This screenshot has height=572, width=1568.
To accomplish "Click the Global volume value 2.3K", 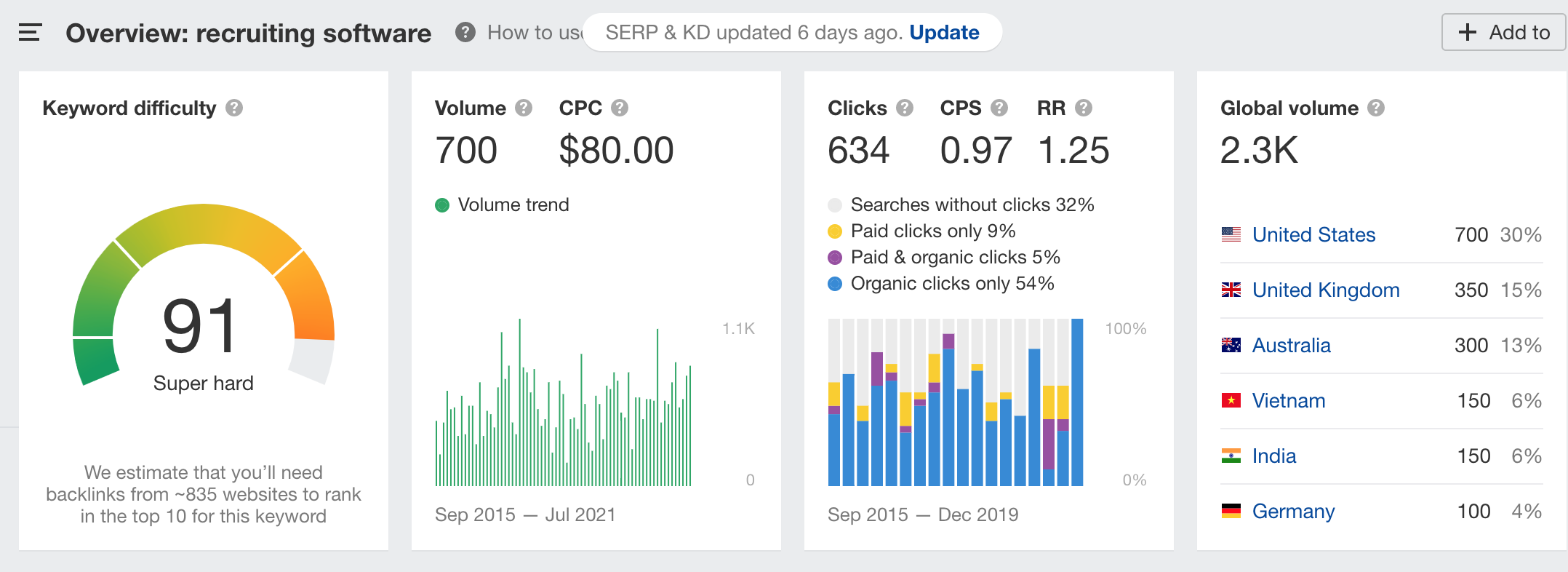I will click(x=1259, y=151).
